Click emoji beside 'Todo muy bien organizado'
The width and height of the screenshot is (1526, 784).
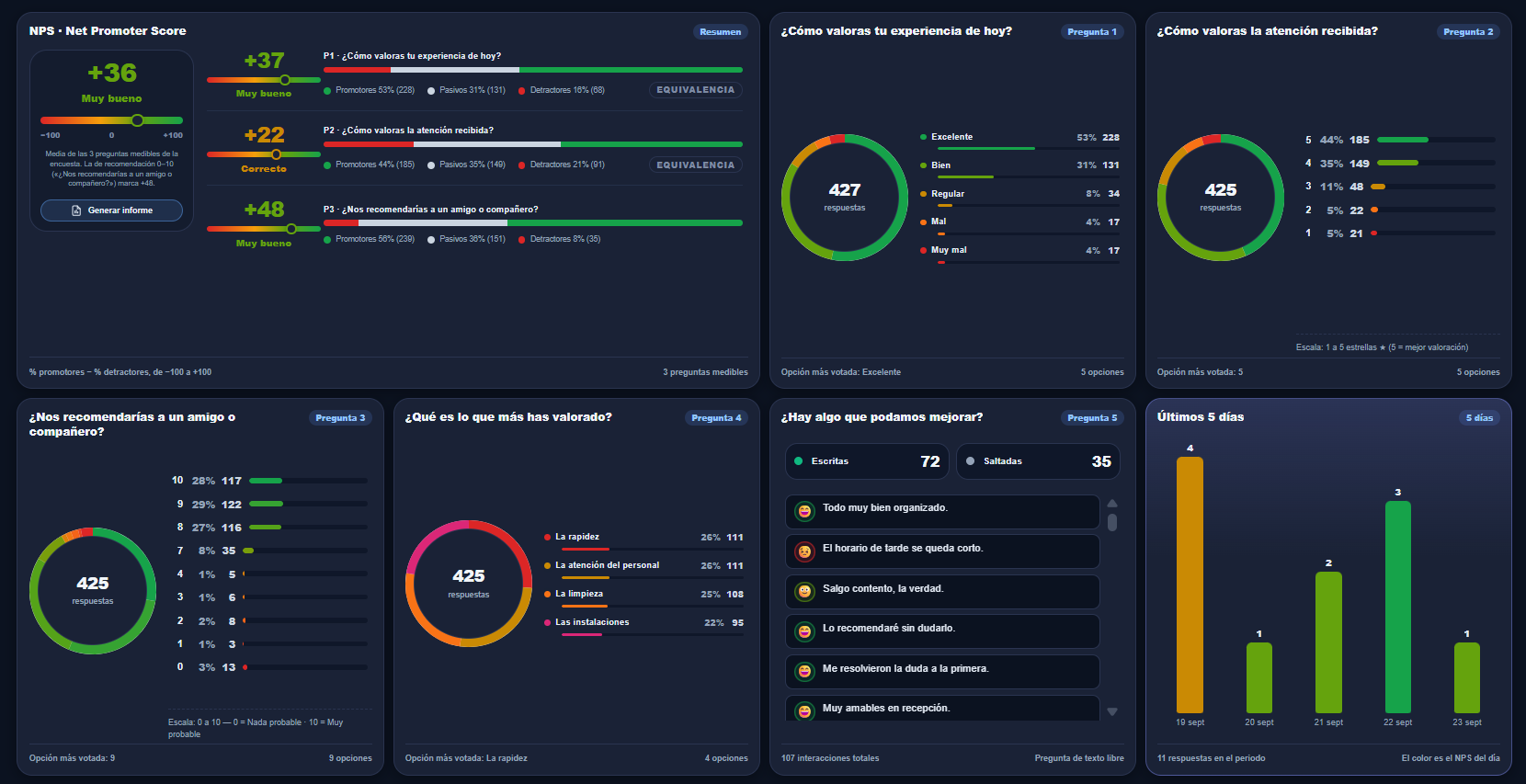[804, 511]
